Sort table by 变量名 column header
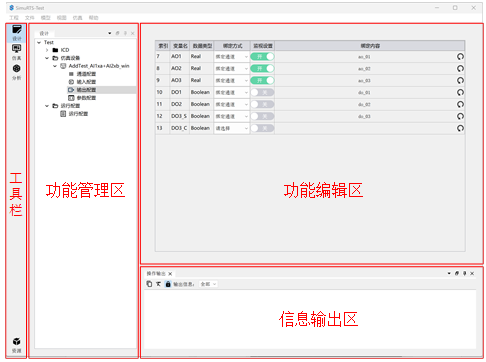The image size is (486, 362). (x=180, y=46)
